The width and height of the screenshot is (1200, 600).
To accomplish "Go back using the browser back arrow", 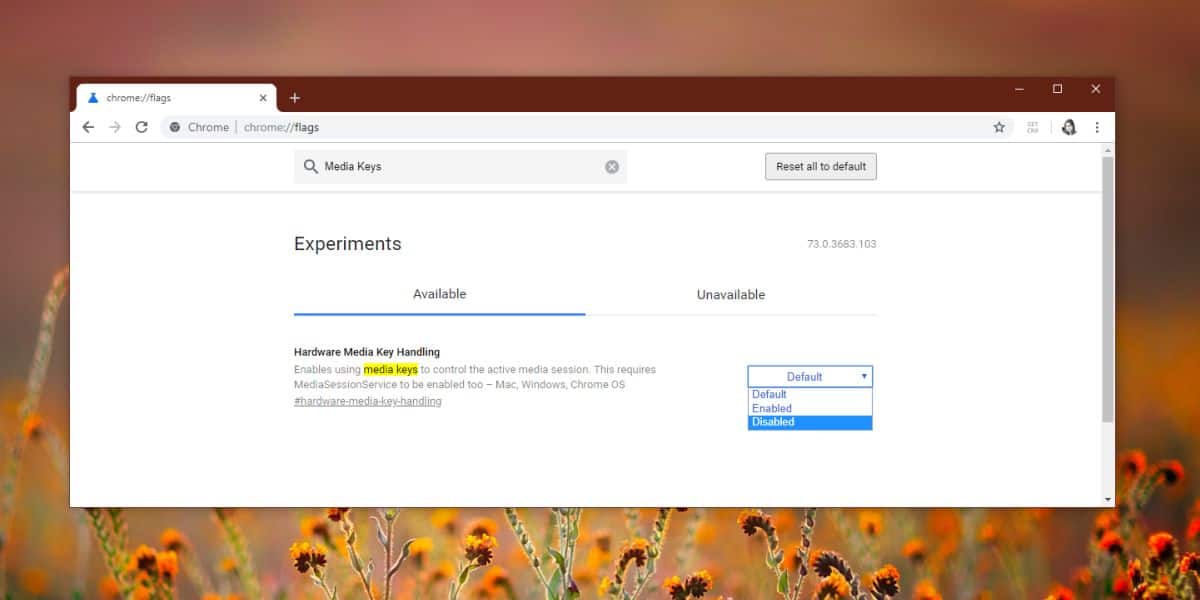I will [88, 127].
